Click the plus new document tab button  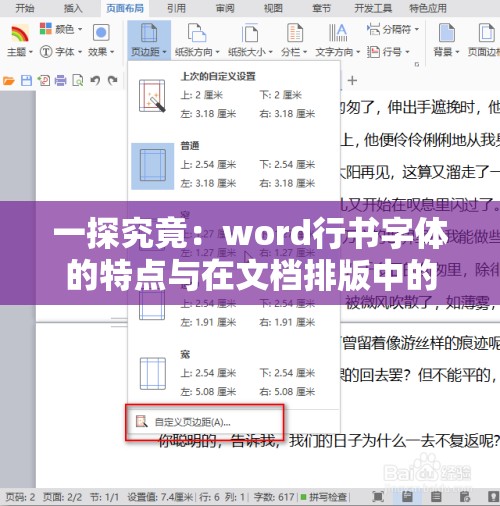click(x=352, y=80)
